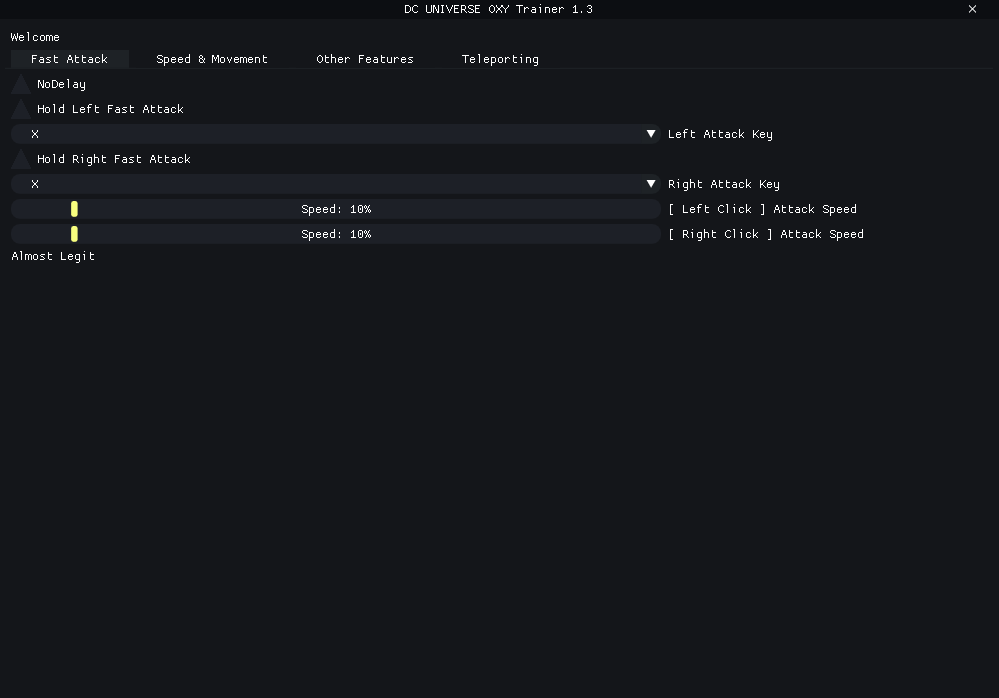The image size is (999, 698).
Task: Toggle Hold Right Fast Attack checkbox
Action: click(21, 159)
